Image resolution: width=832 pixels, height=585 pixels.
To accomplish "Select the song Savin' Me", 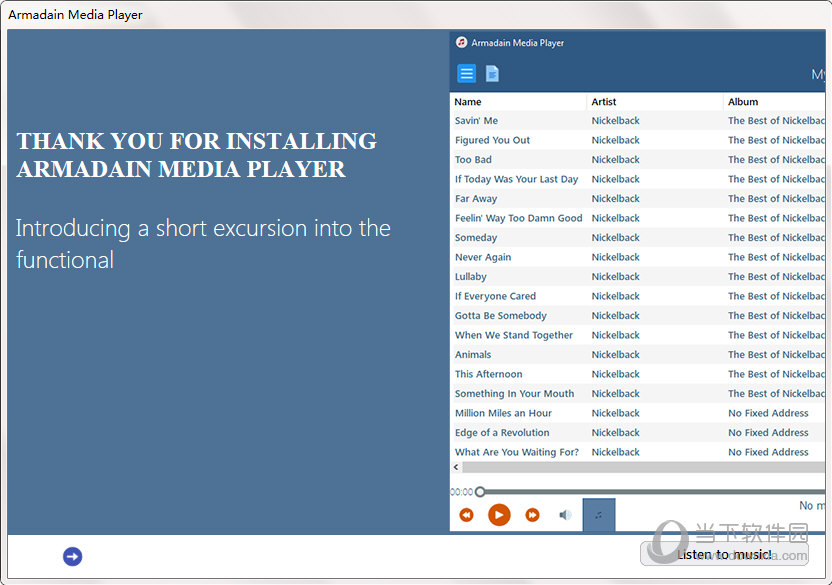I will [476, 121].
